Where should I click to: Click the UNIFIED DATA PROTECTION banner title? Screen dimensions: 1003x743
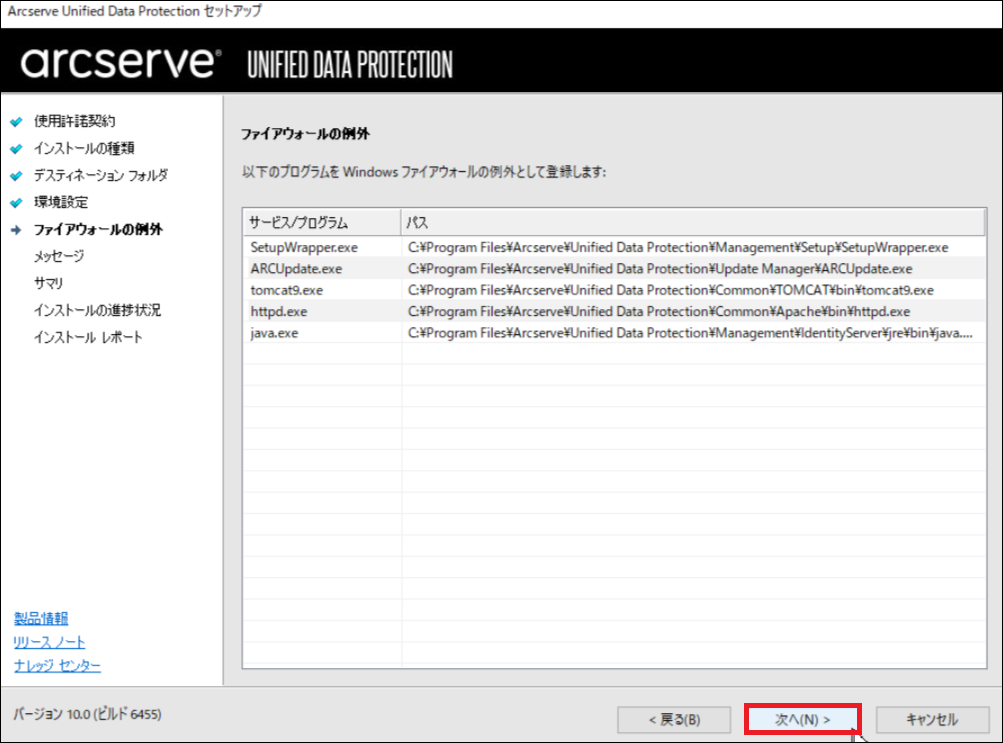coord(350,65)
